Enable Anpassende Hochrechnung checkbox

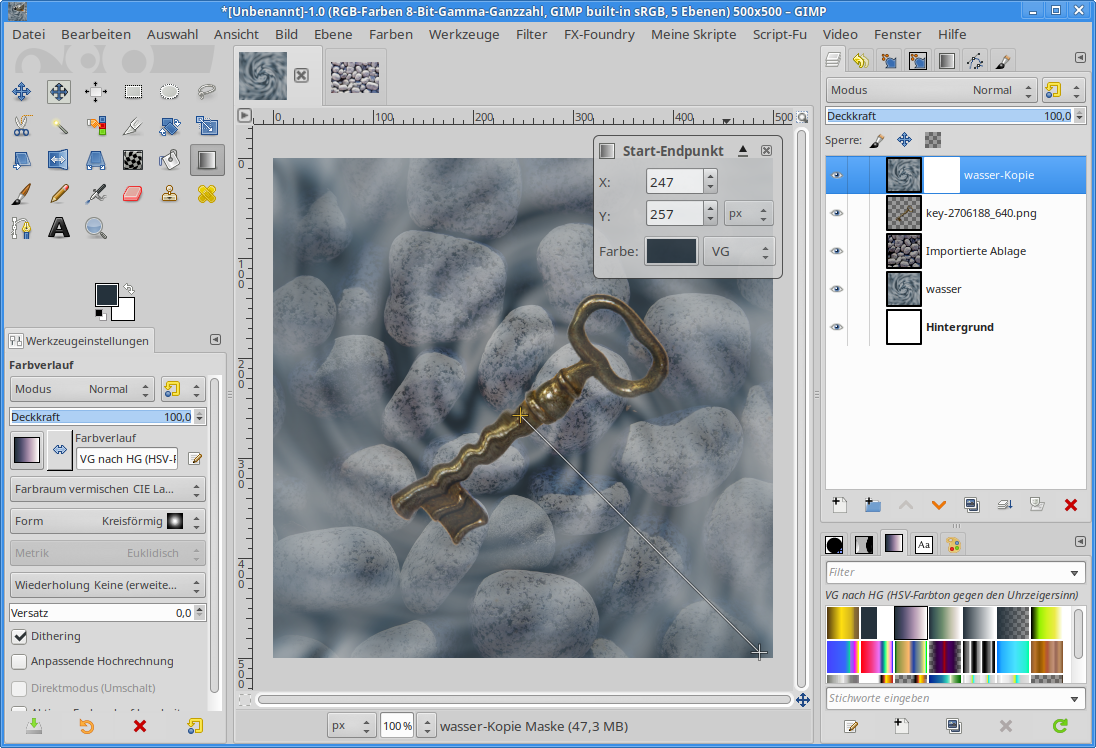(19, 662)
